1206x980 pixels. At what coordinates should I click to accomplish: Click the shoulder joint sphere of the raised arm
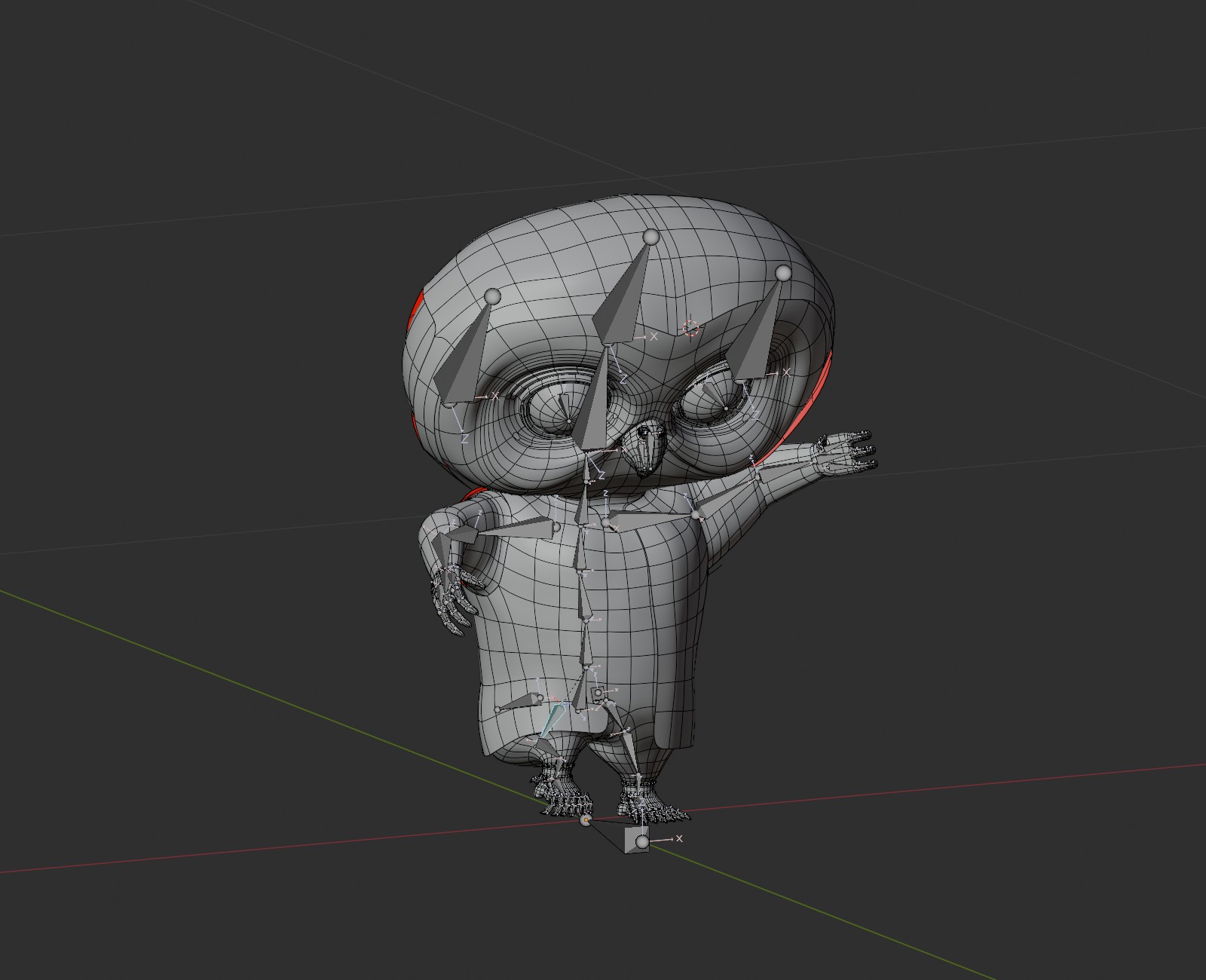697,515
